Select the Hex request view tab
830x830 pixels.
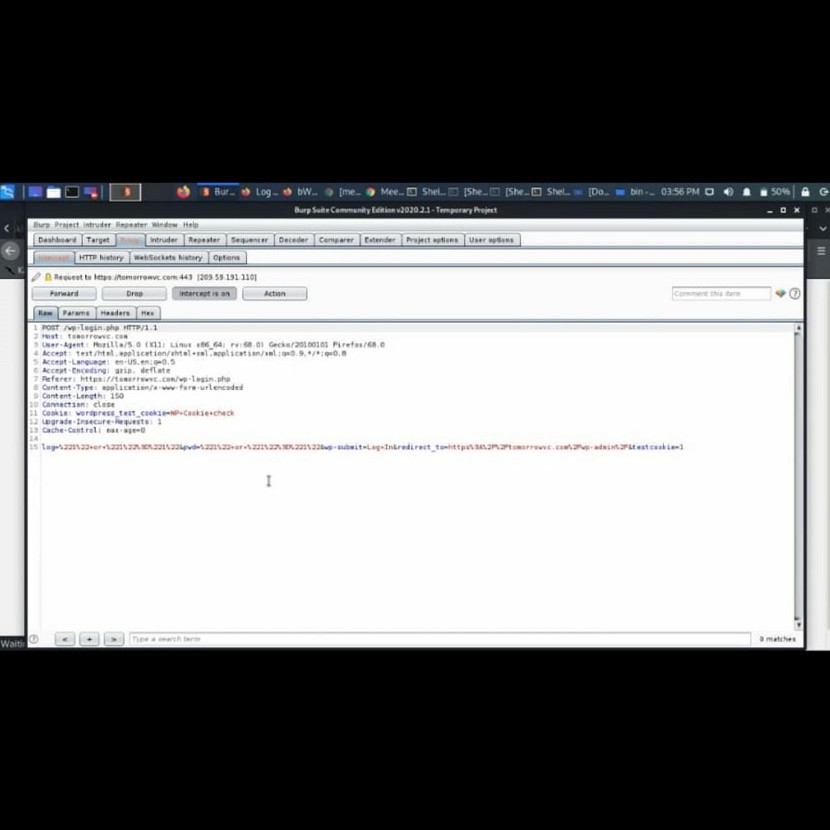[148, 313]
